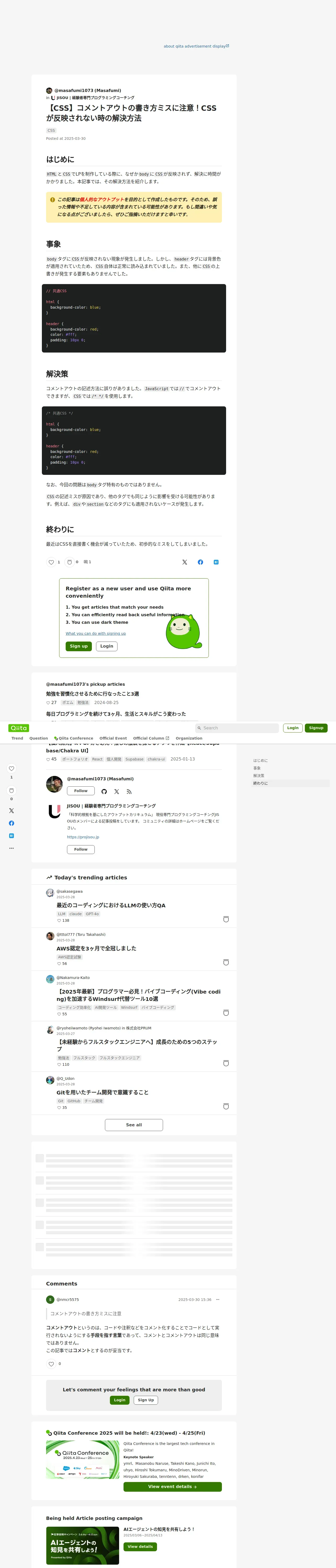The image size is (336, 1568).
Task: Click the heart icon below the article body
Action: 51,562
